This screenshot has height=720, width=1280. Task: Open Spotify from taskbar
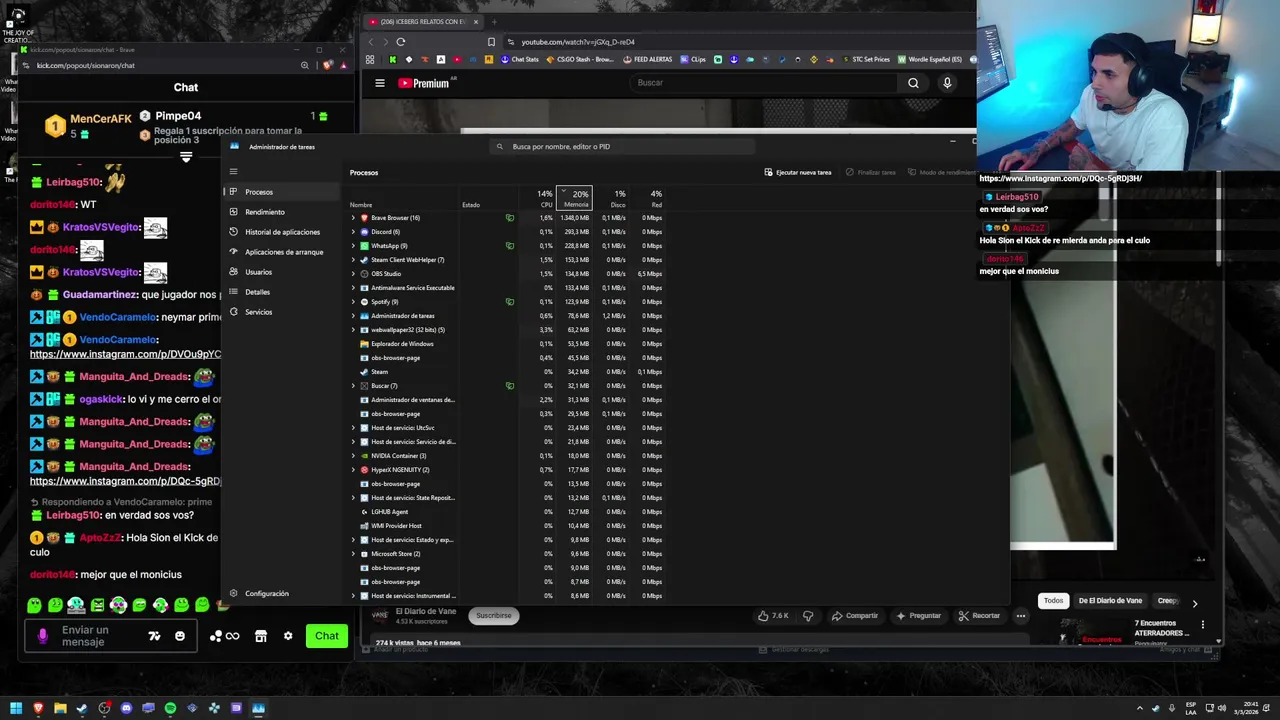170,708
